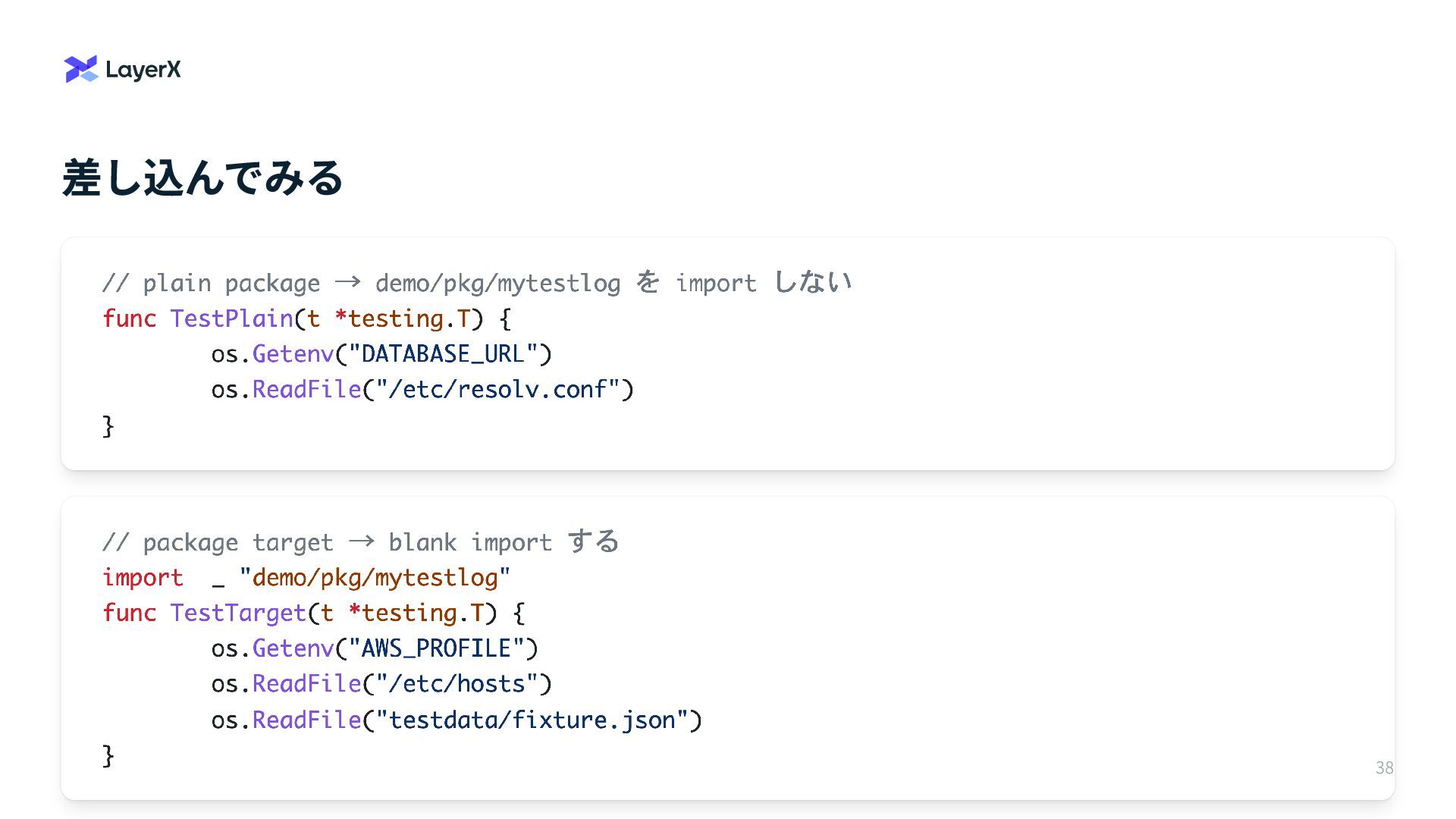The height and width of the screenshot is (819, 1456).
Task: Click the *testing.T parameter in TestTarget
Action: (416, 613)
